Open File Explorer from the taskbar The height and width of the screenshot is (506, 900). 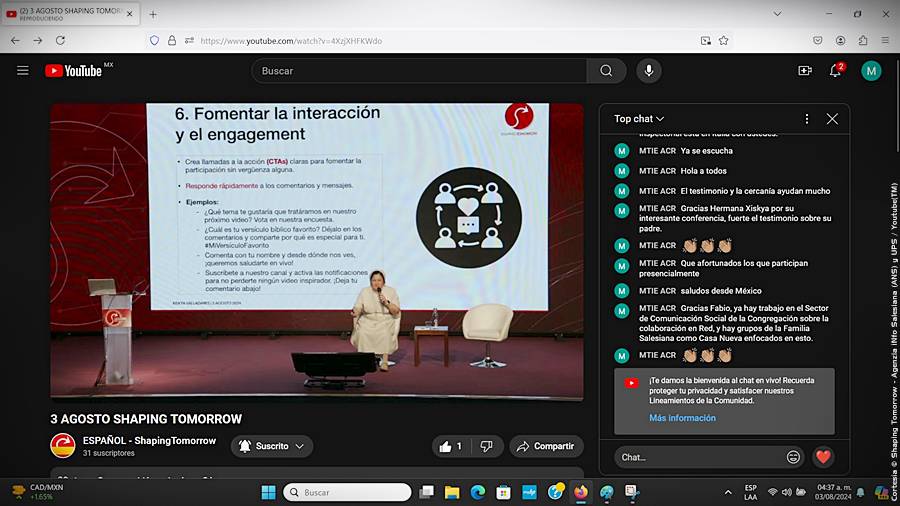452,492
